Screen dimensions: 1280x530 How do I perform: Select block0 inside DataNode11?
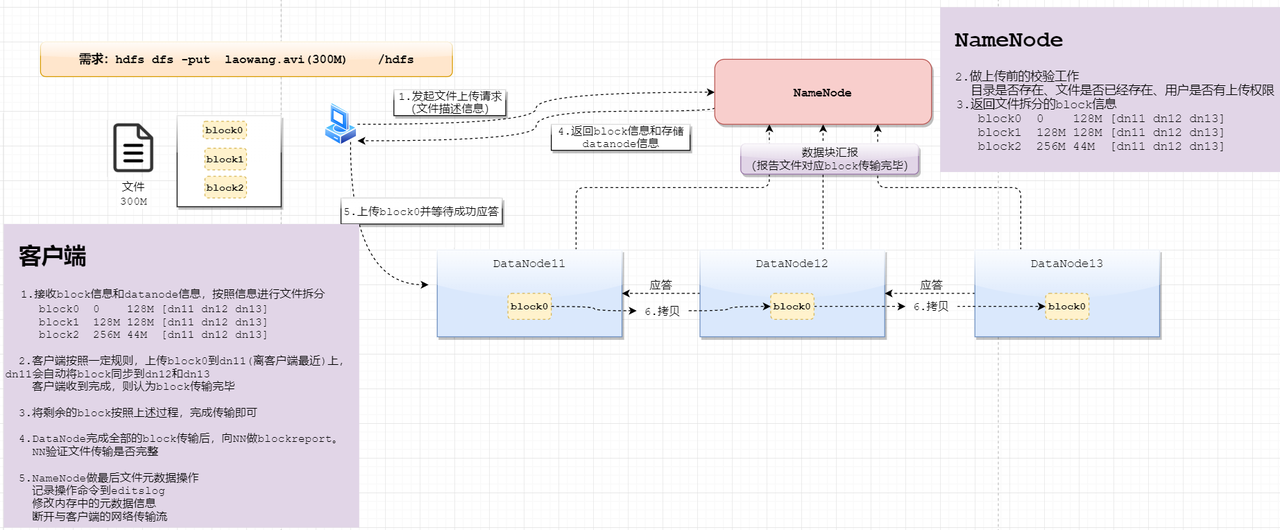[x=529, y=306]
